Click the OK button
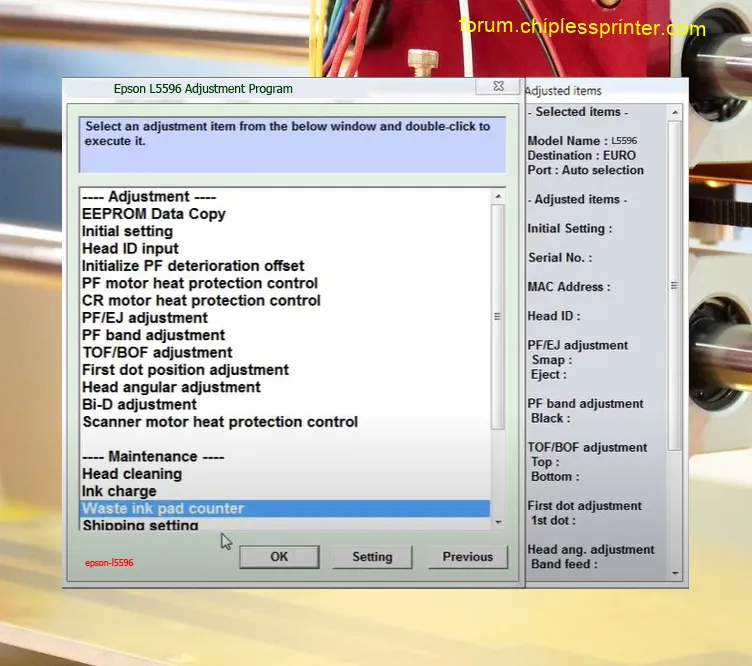This screenshot has height=666, width=752. point(279,557)
